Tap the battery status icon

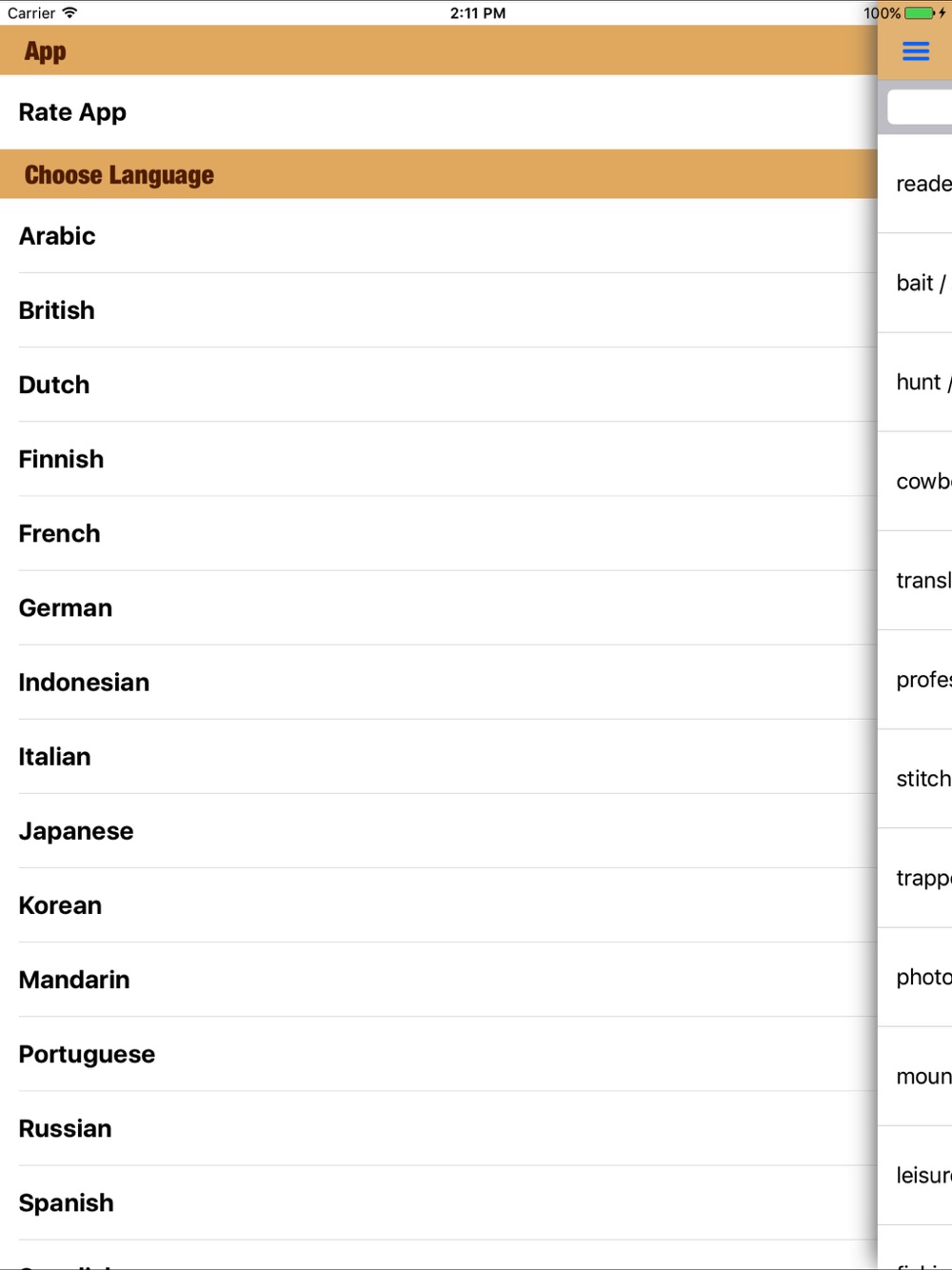(920, 13)
